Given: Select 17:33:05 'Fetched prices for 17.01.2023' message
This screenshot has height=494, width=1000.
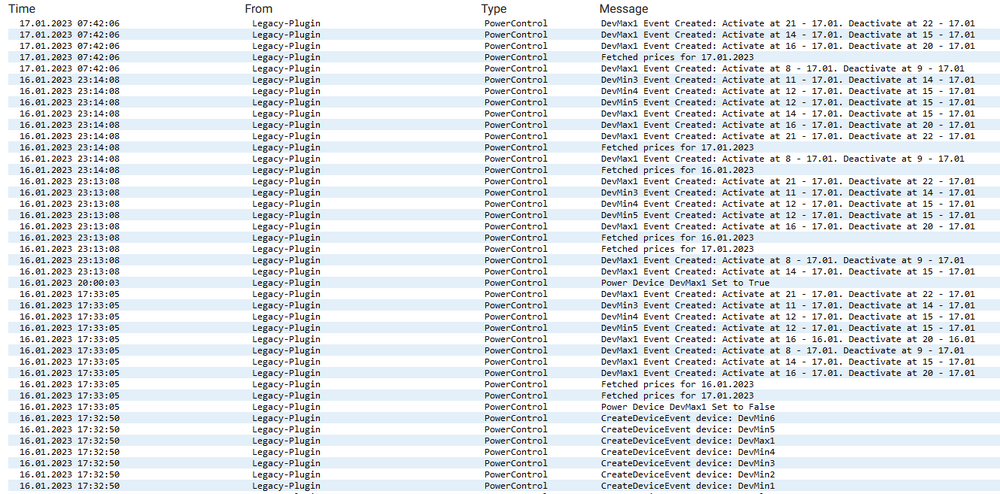Looking at the screenshot, I should (x=677, y=396).
